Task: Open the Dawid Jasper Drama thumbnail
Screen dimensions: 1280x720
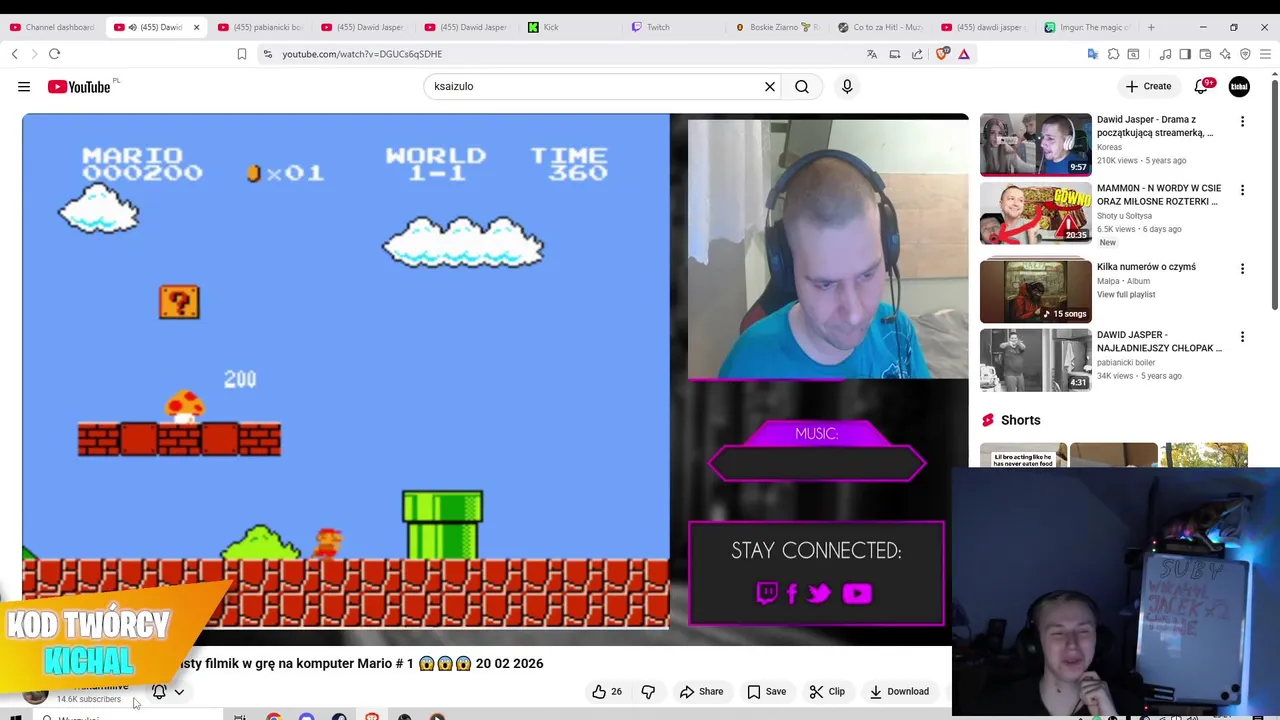Action: pyautogui.click(x=1036, y=145)
